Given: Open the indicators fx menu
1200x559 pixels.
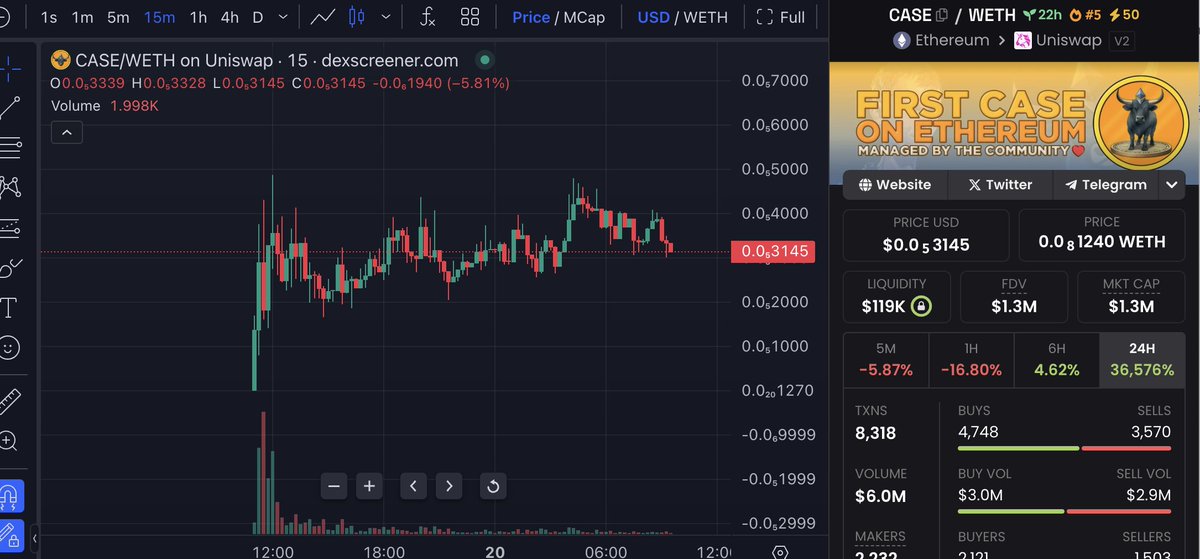Looking at the screenshot, I should (x=427, y=17).
